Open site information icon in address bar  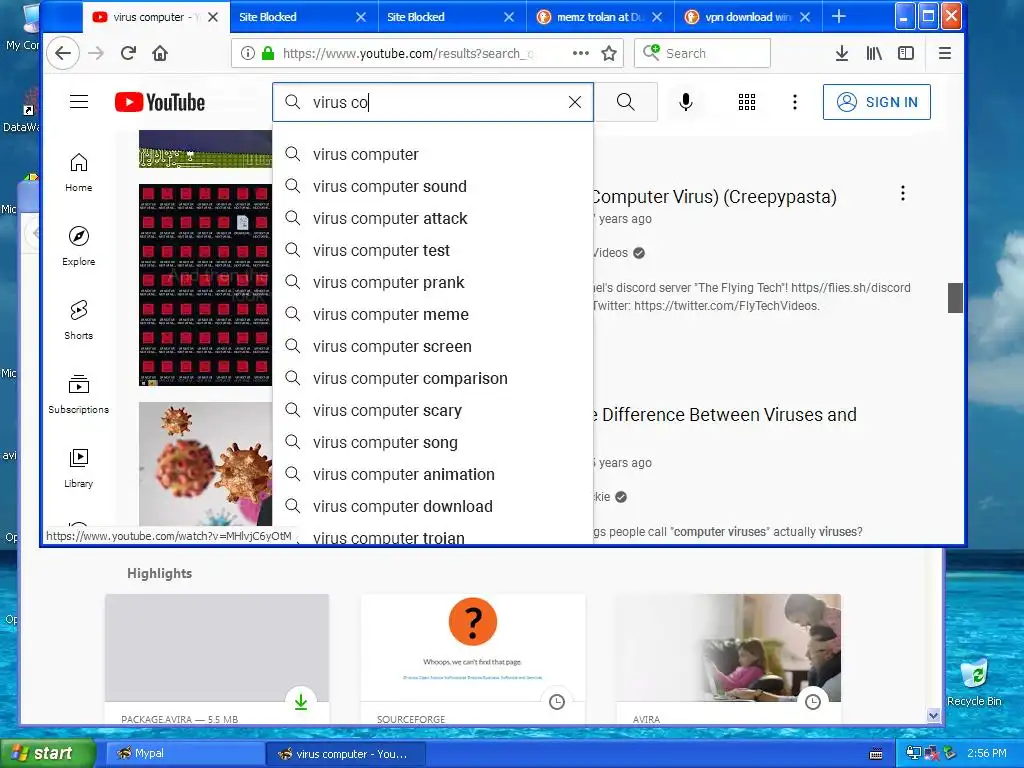click(x=248, y=53)
